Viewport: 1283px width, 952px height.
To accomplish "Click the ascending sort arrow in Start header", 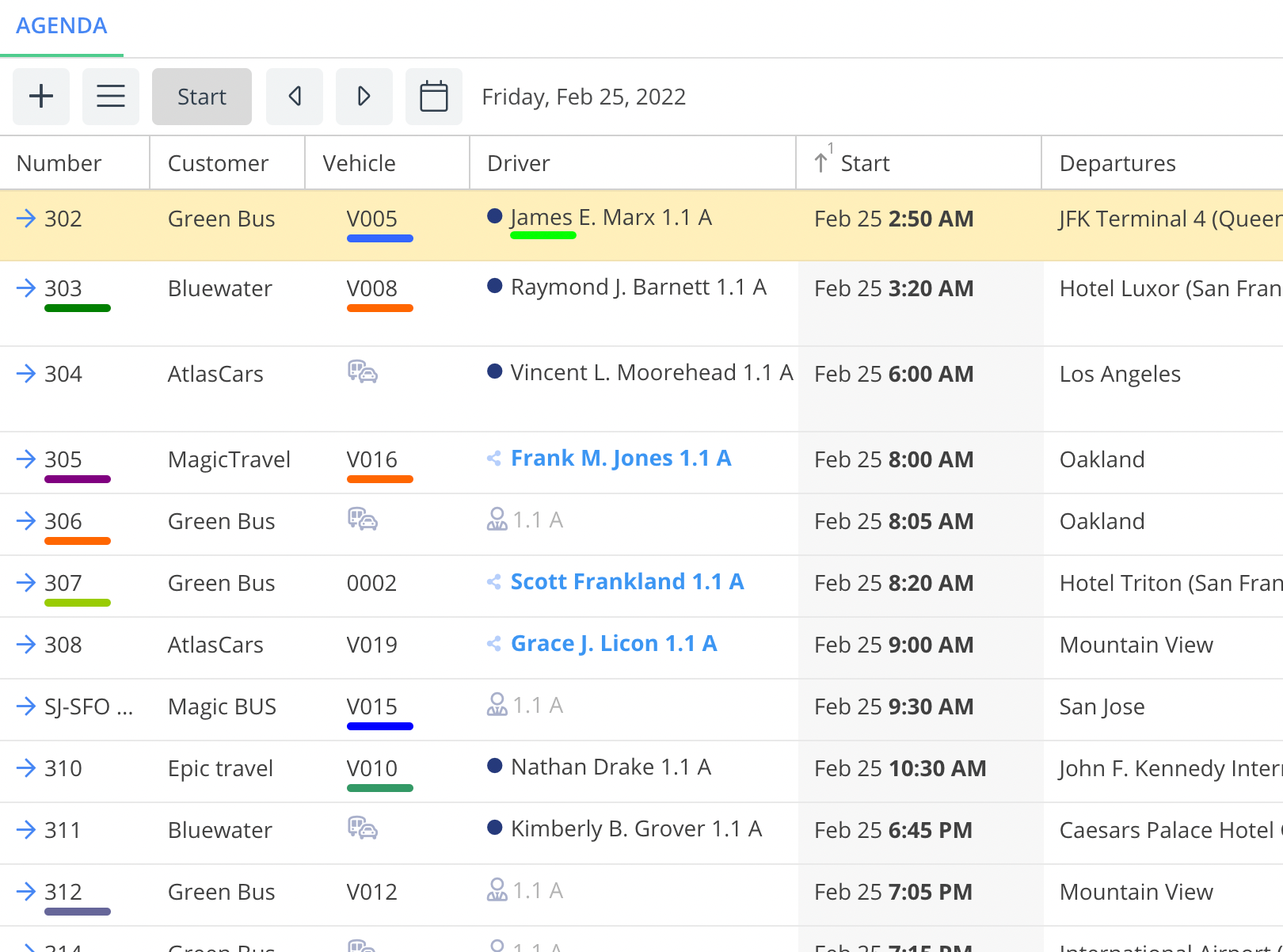I will (821, 162).
